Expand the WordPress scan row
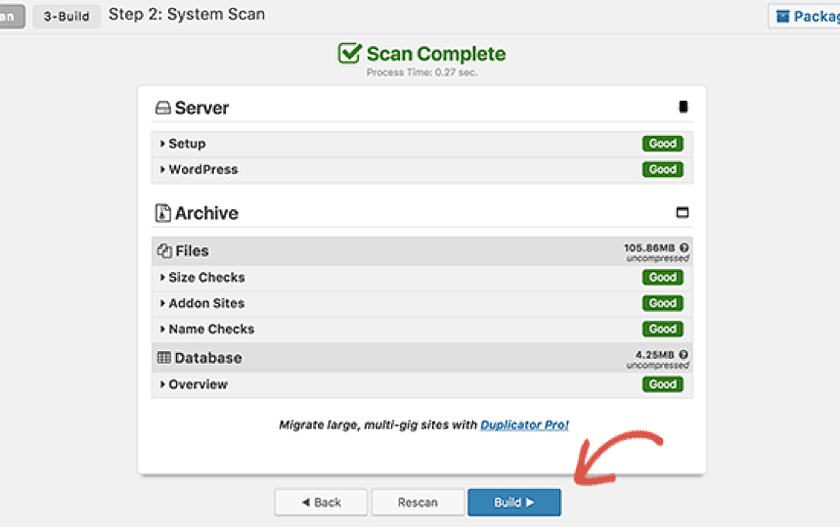 point(203,170)
